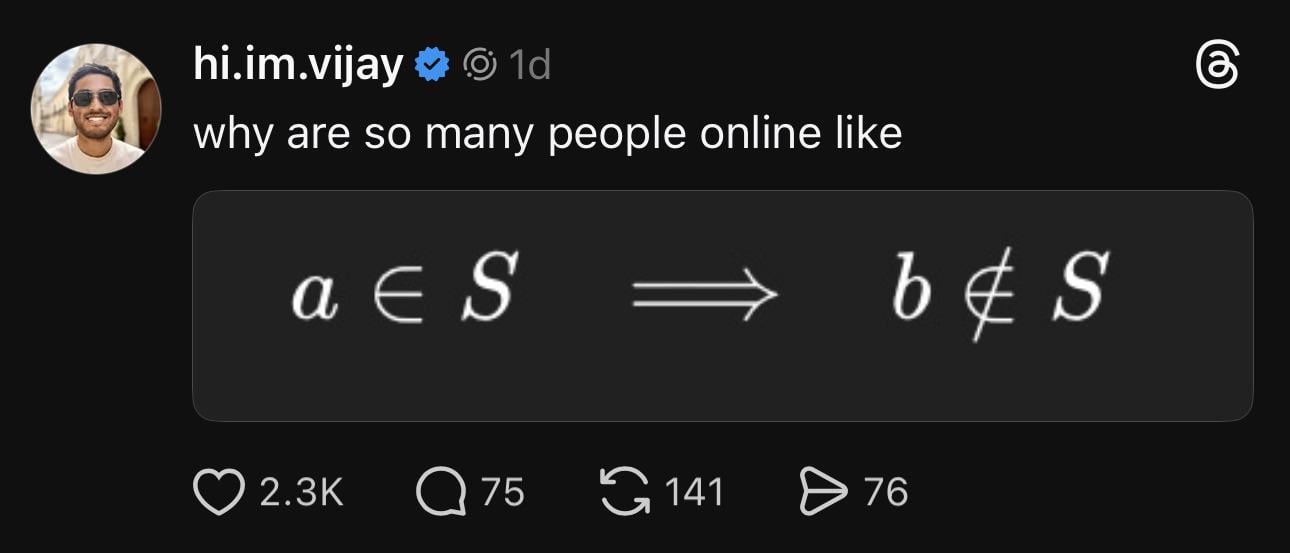Open replies via the comment bubble icon

click(439, 491)
